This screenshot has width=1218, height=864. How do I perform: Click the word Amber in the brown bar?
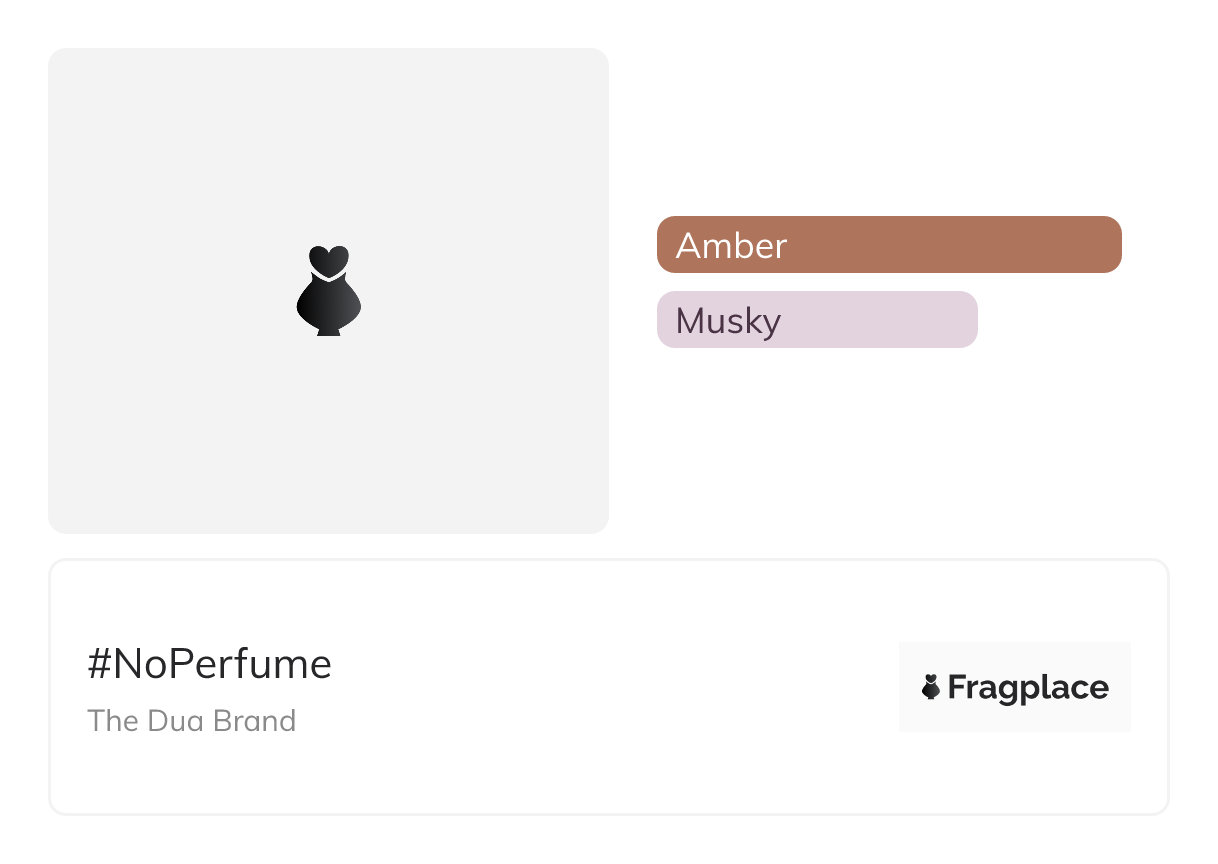pyautogui.click(x=731, y=246)
